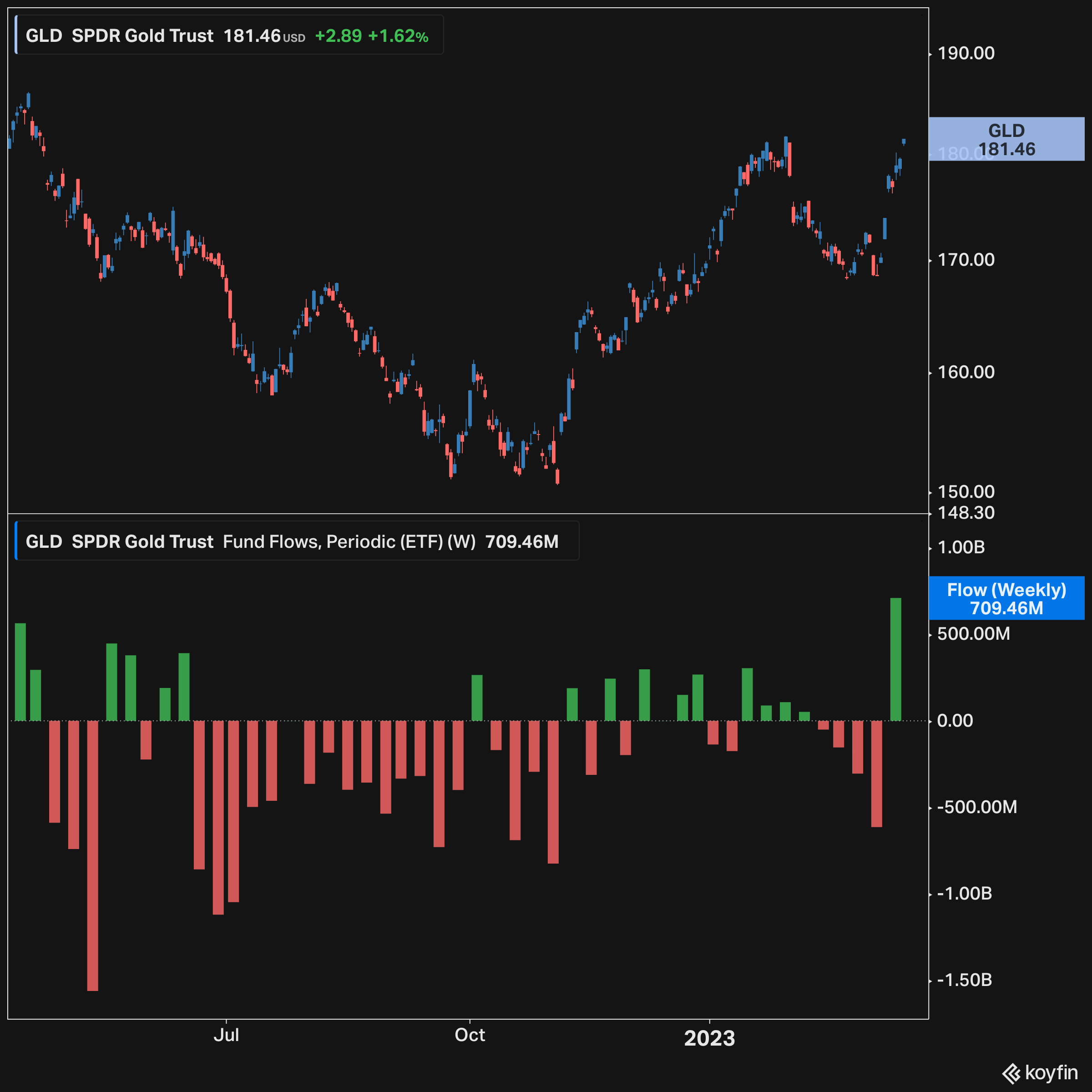Click the 1.00B flow axis label
The width and height of the screenshot is (1092, 1092).
point(961,547)
